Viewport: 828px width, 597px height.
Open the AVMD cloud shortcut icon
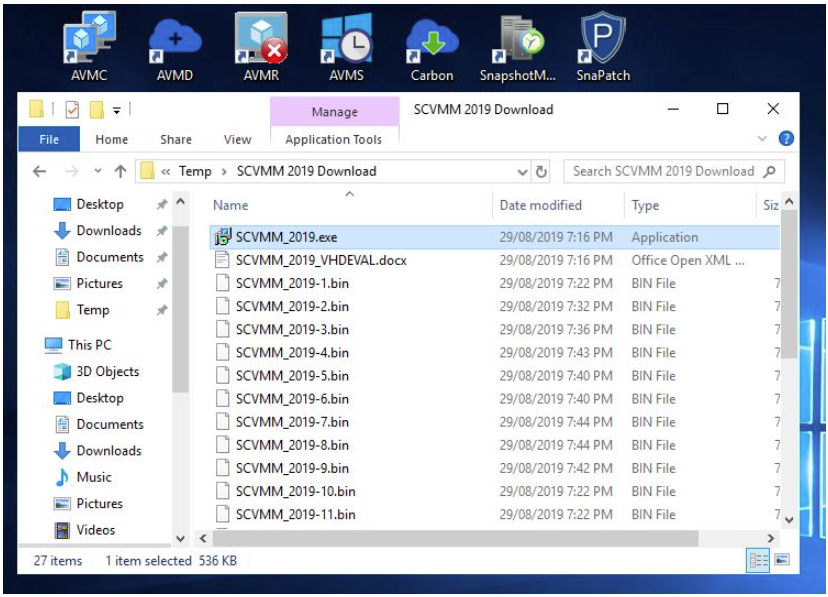pos(175,48)
